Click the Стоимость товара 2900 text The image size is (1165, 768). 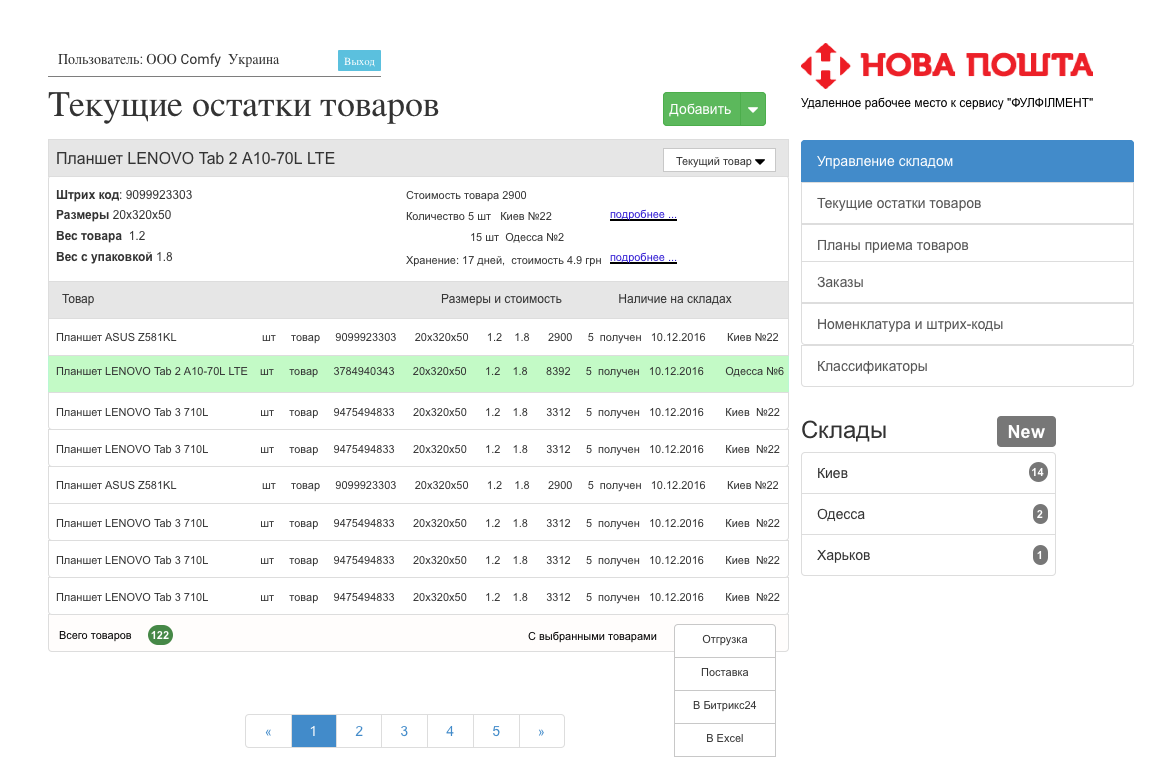(x=466, y=195)
